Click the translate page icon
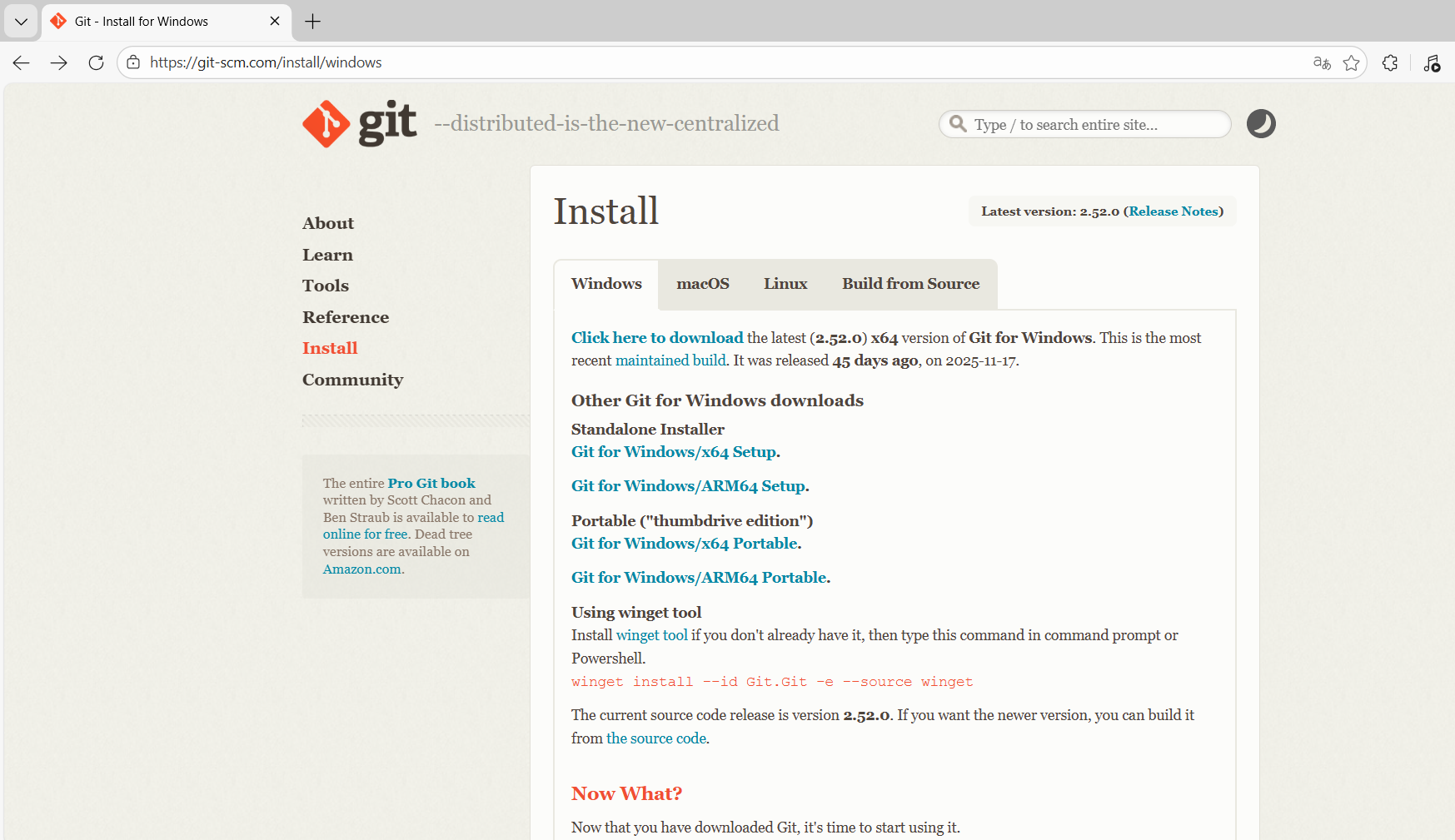Image resolution: width=1455 pixels, height=840 pixels. [x=1322, y=62]
